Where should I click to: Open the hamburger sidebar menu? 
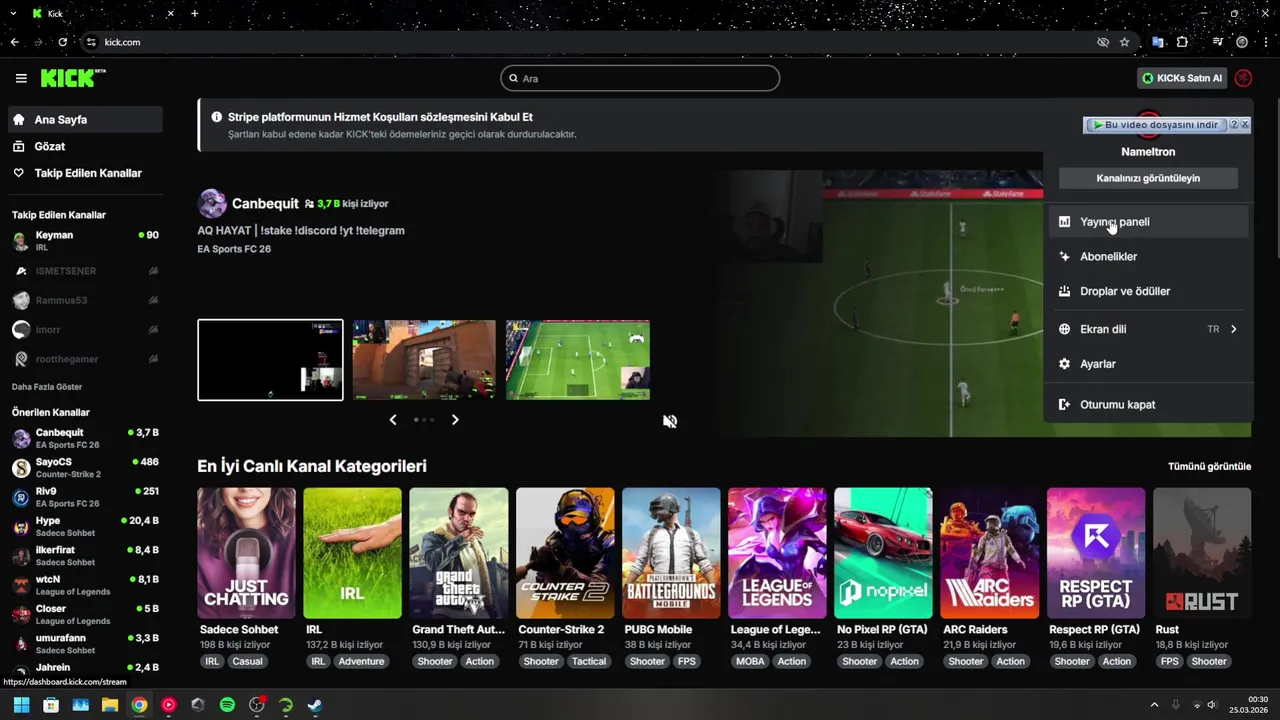(x=21, y=78)
